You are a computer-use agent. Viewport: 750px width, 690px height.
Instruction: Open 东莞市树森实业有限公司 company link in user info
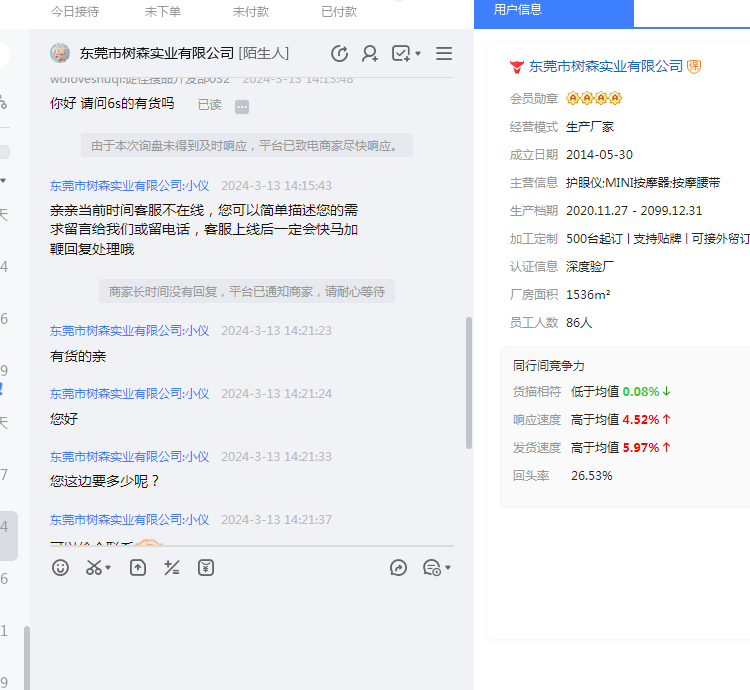pos(605,66)
